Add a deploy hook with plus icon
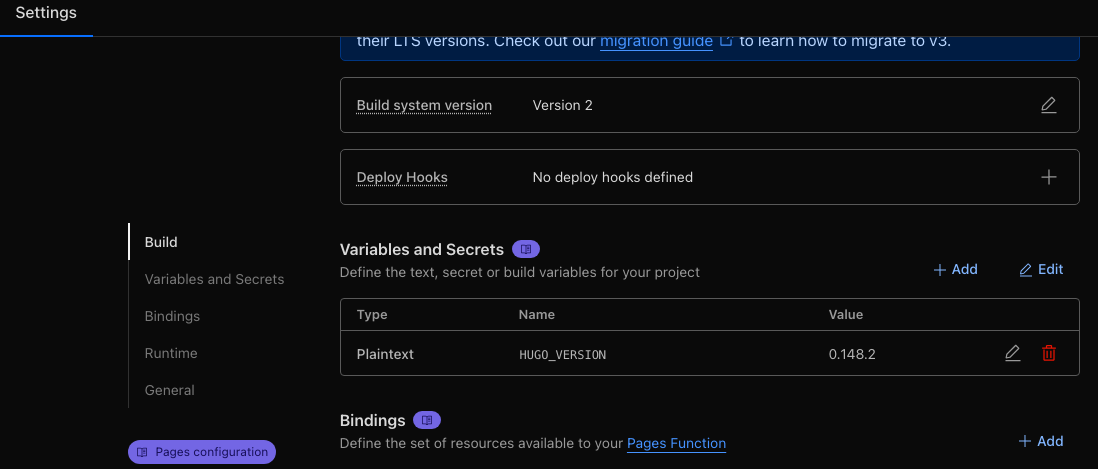Screen dimensions: 1098x469 (1048, 178)
